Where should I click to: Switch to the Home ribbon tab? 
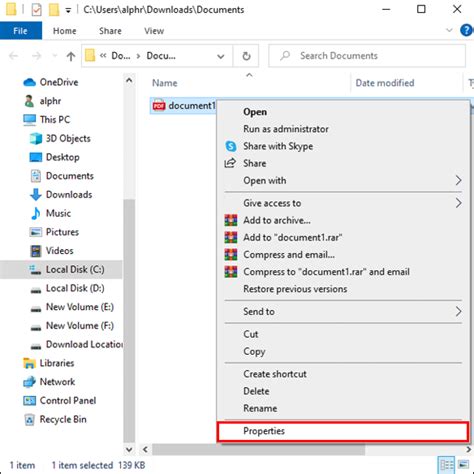point(65,31)
